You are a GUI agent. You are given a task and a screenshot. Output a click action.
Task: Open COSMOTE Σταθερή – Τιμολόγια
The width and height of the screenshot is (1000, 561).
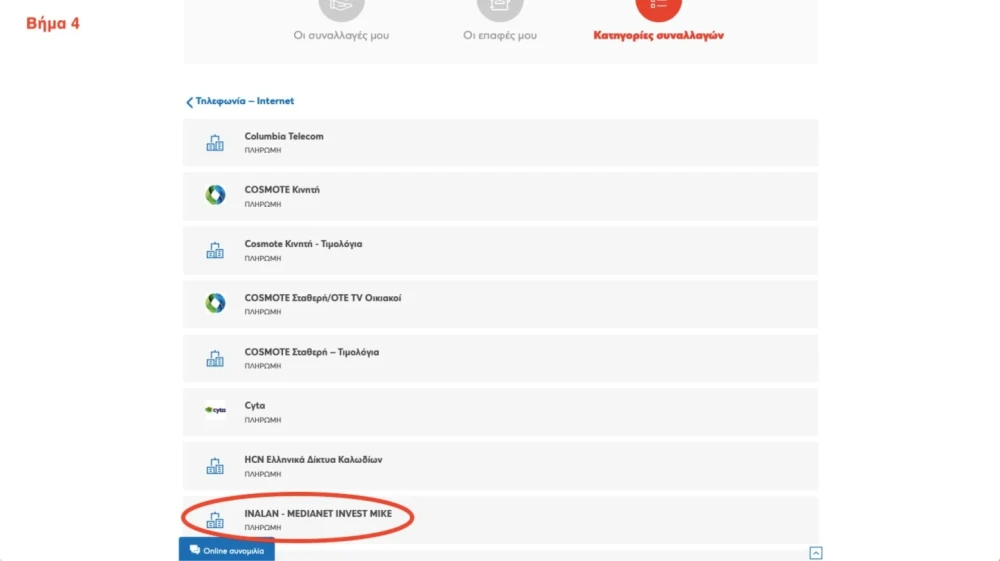[500, 358]
